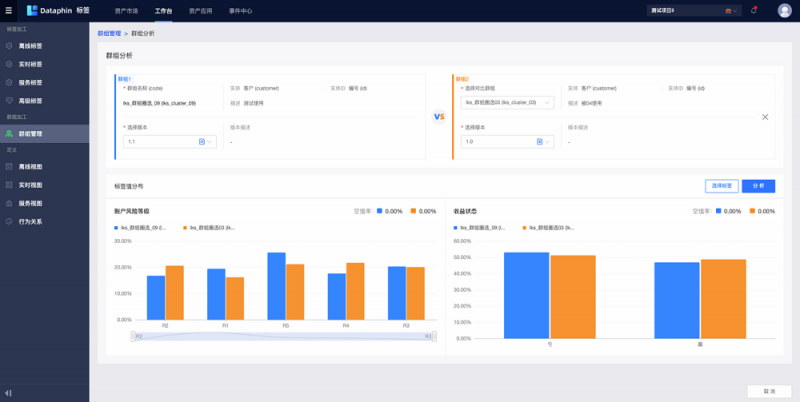Image resolution: width=800 pixels, height=402 pixels.
Task: Click the 离线标签 icon in sidebar
Action: 9,46
